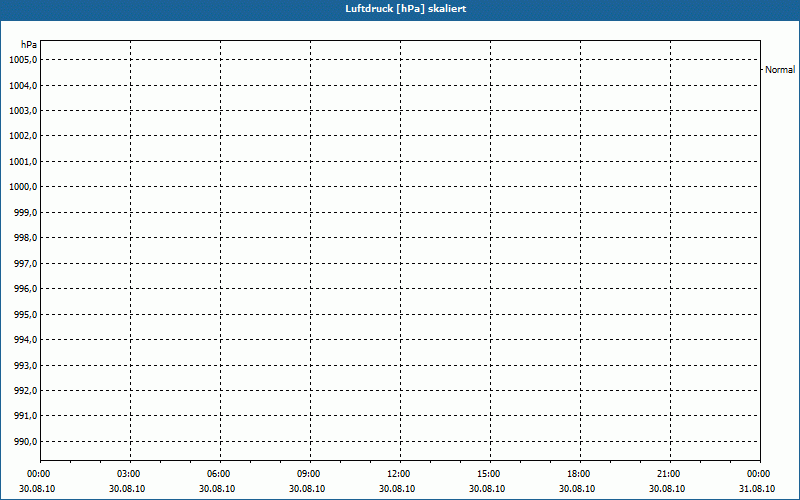Click the 991,0 y-axis label
This screenshot has width=800, height=500.
click(x=26, y=416)
